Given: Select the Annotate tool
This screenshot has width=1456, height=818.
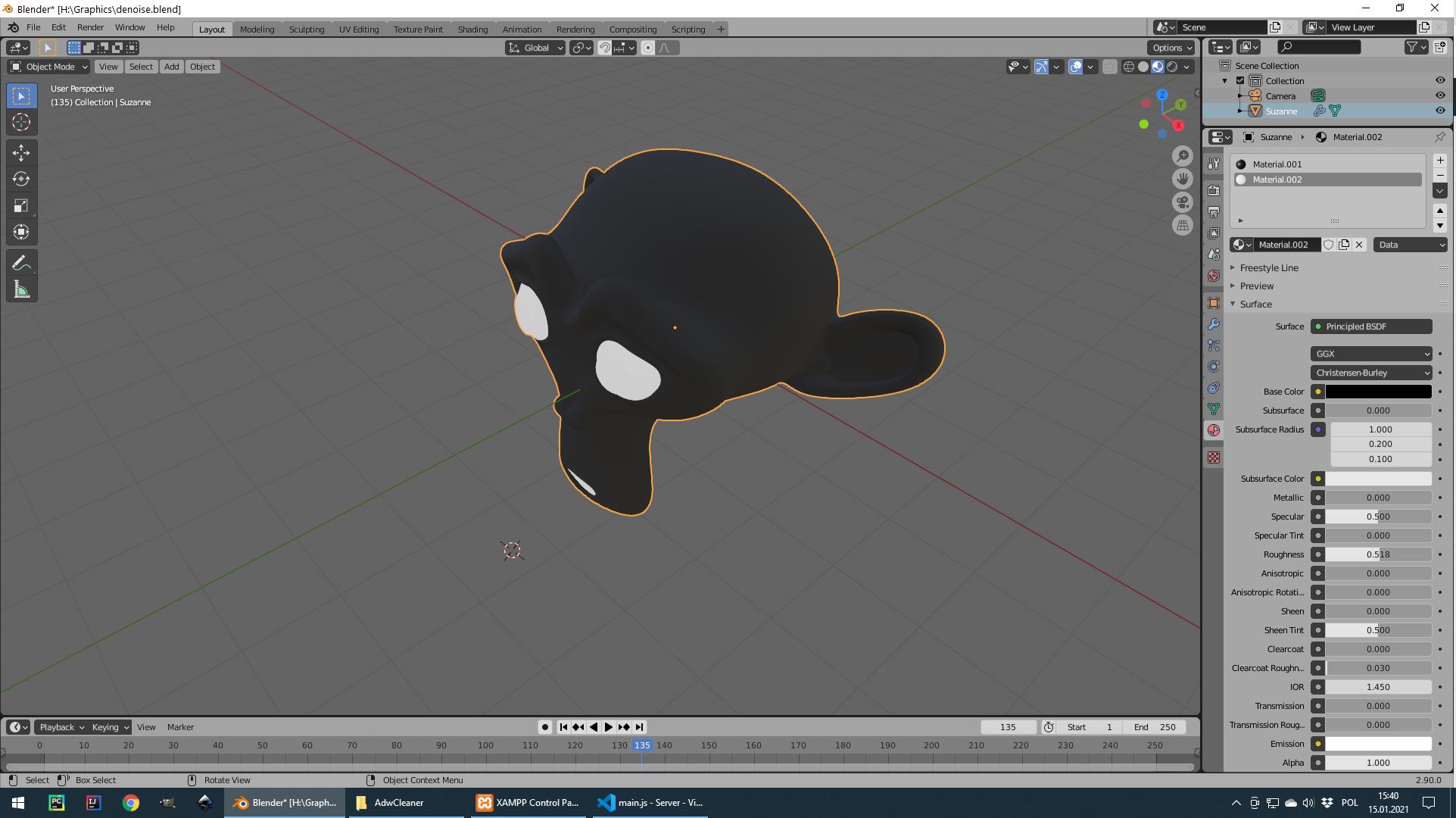Looking at the screenshot, I should [x=21, y=263].
